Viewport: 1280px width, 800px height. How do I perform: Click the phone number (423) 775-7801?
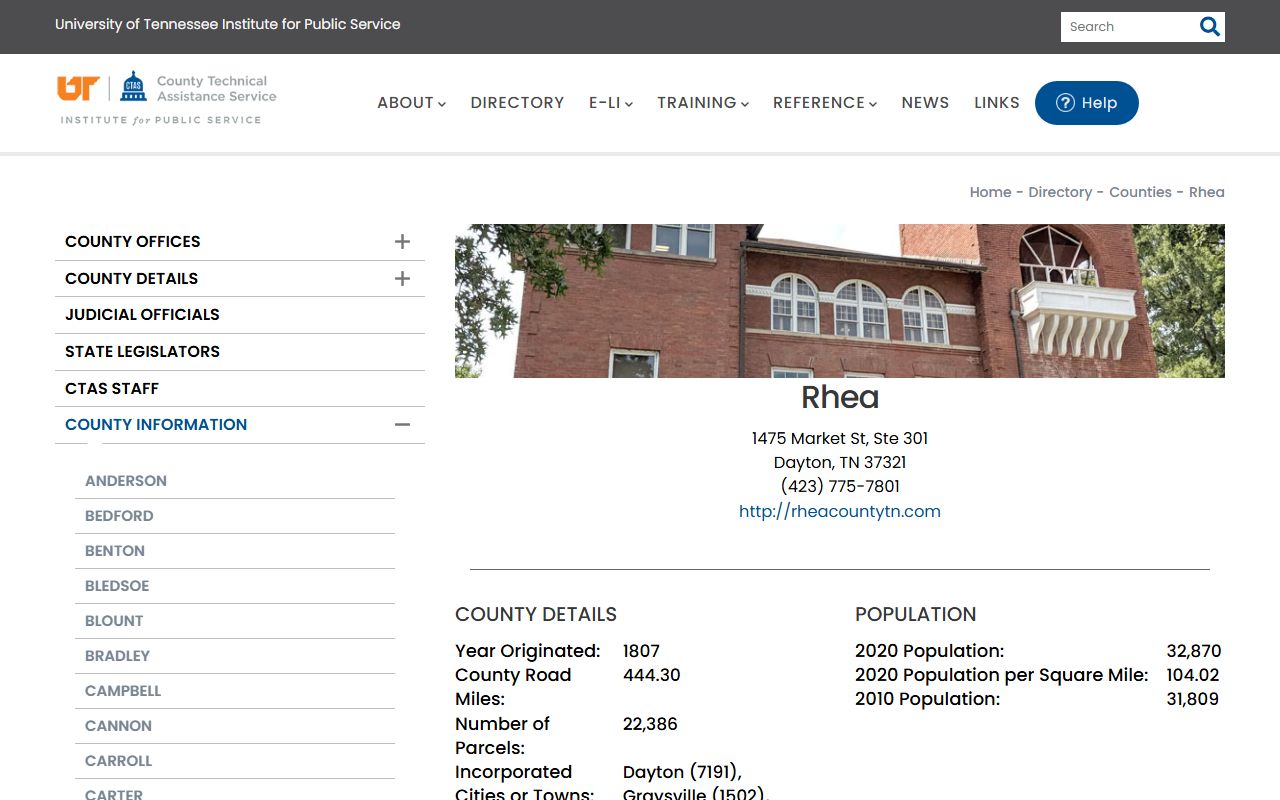pyautogui.click(x=840, y=487)
